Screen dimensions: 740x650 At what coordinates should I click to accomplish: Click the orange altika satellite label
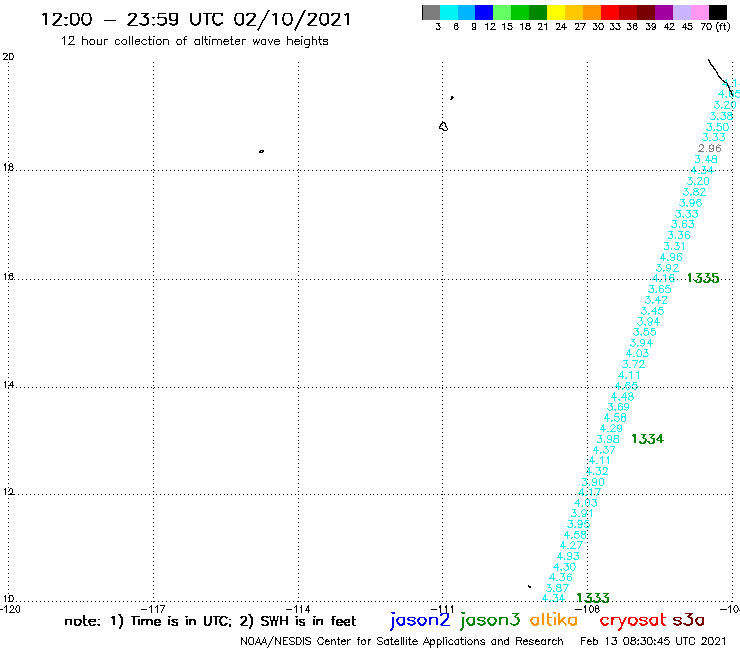(x=554, y=620)
